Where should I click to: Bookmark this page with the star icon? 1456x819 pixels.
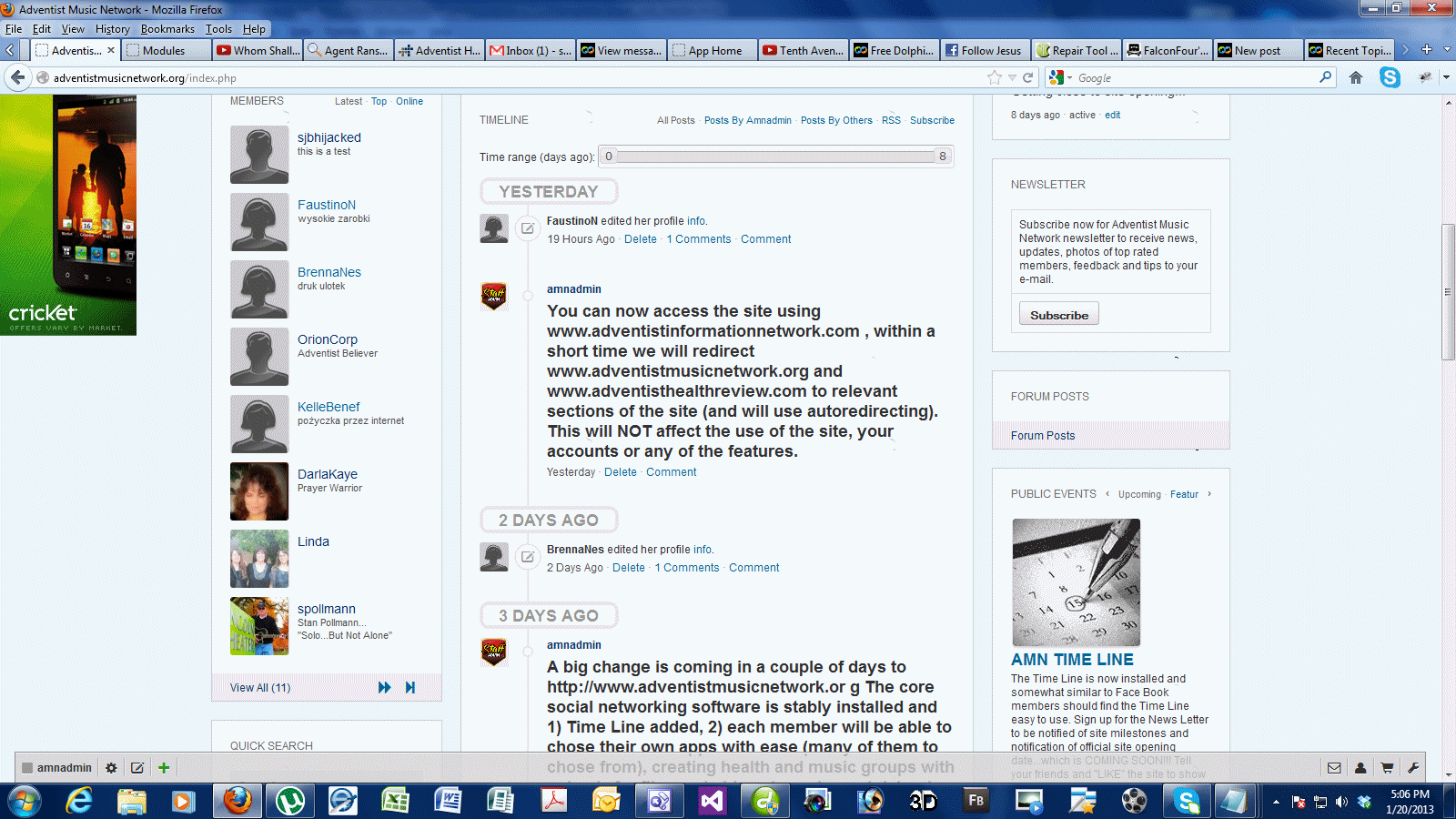(994, 78)
